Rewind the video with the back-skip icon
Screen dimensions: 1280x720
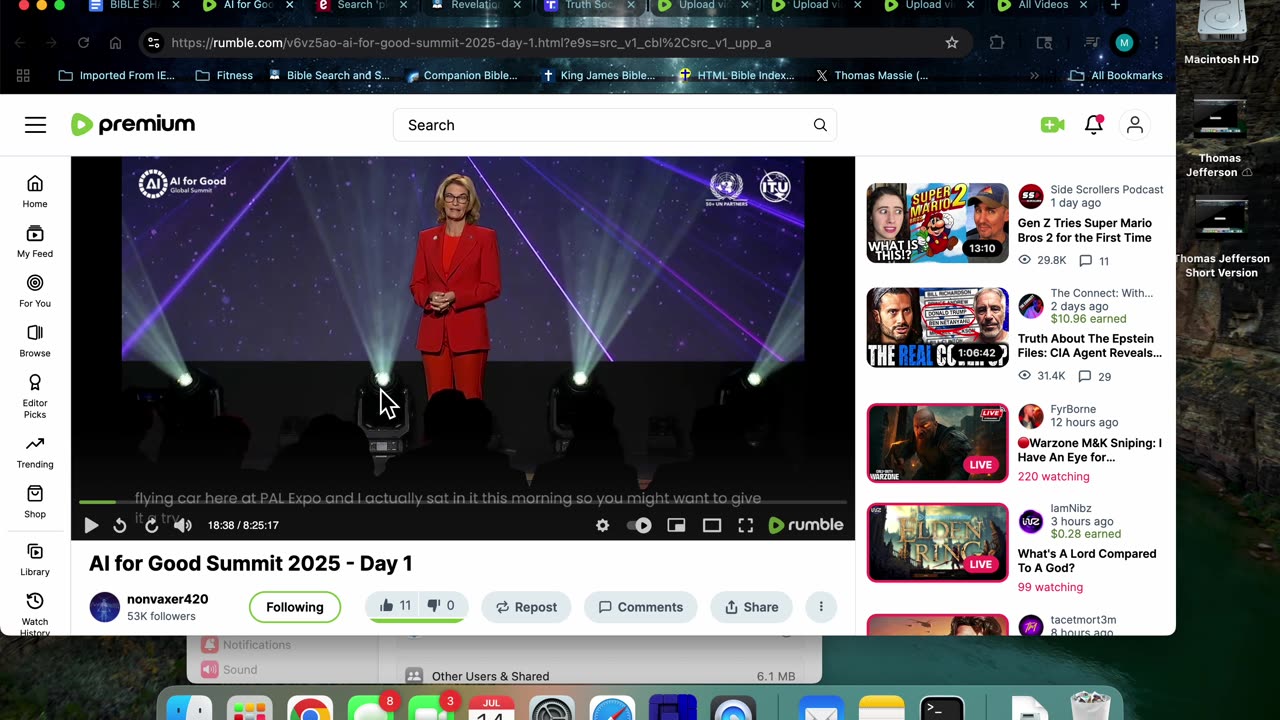120,525
